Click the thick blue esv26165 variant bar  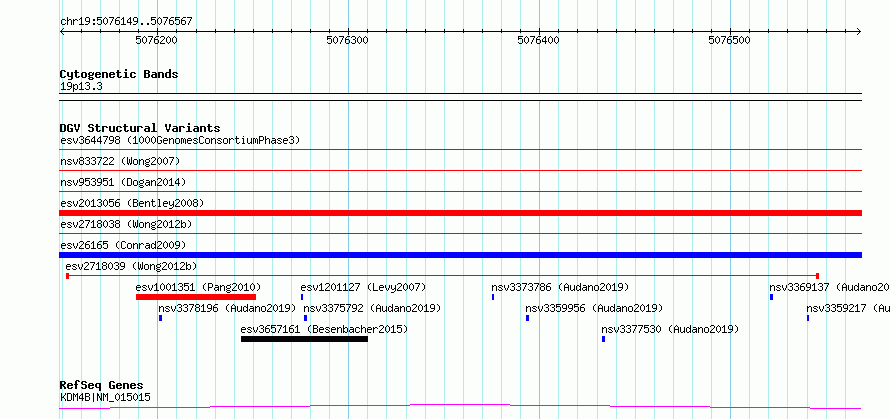(460, 255)
